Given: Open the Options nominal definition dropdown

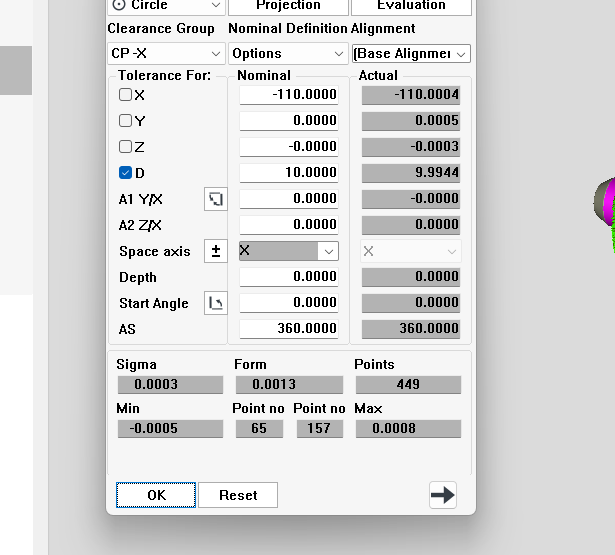Looking at the screenshot, I should (x=288, y=53).
